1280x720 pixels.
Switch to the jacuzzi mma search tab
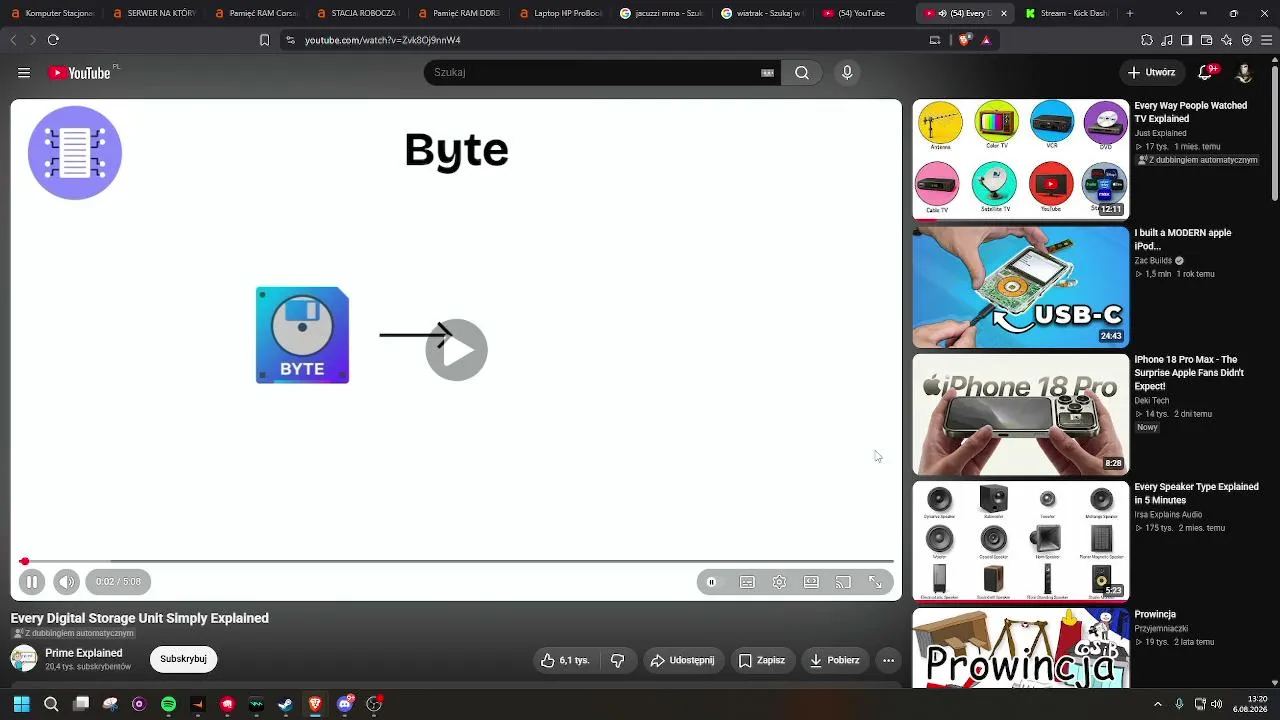pos(661,14)
